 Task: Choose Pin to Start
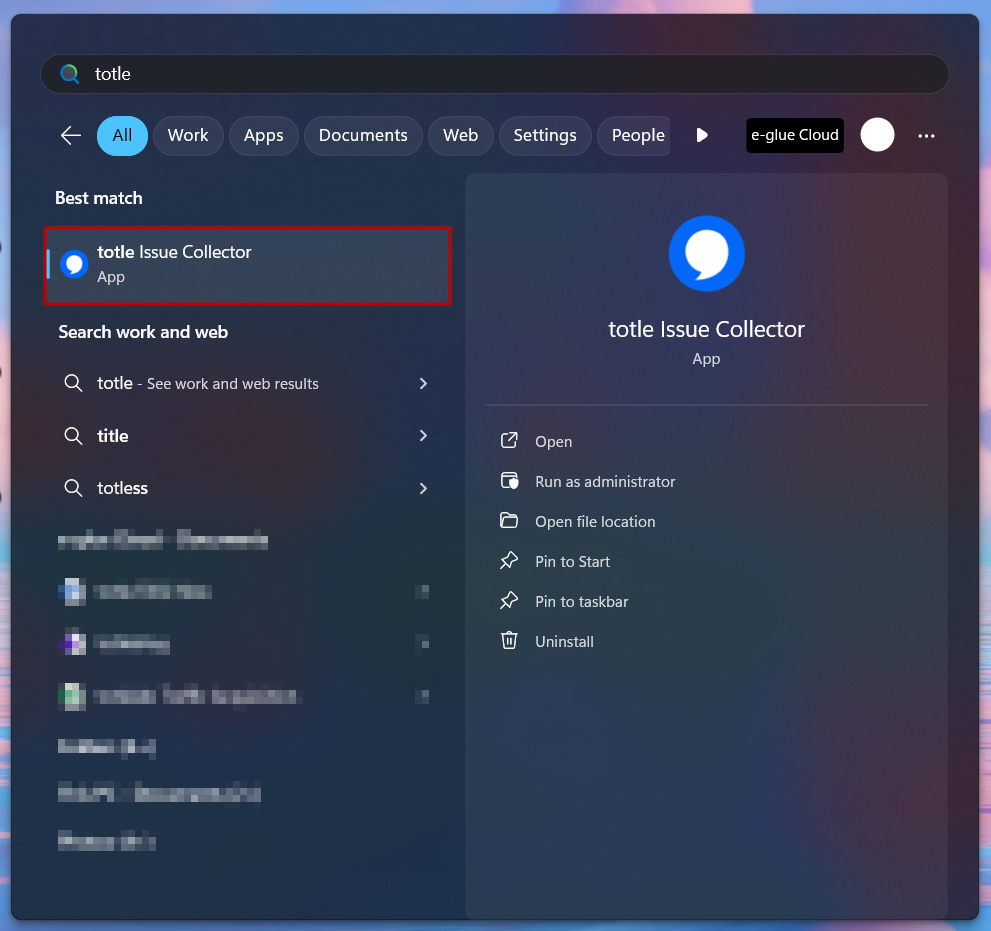pos(572,562)
